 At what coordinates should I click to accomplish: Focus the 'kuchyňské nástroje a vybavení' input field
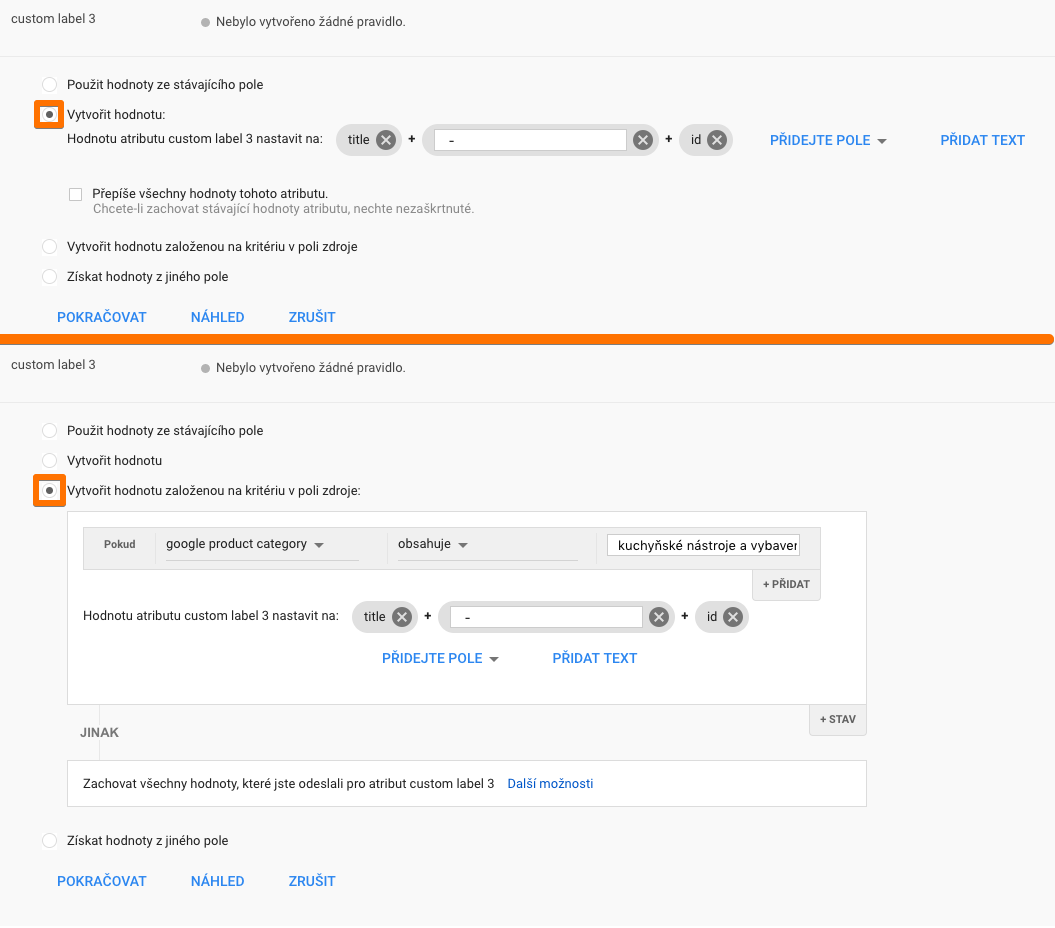pos(703,546)
